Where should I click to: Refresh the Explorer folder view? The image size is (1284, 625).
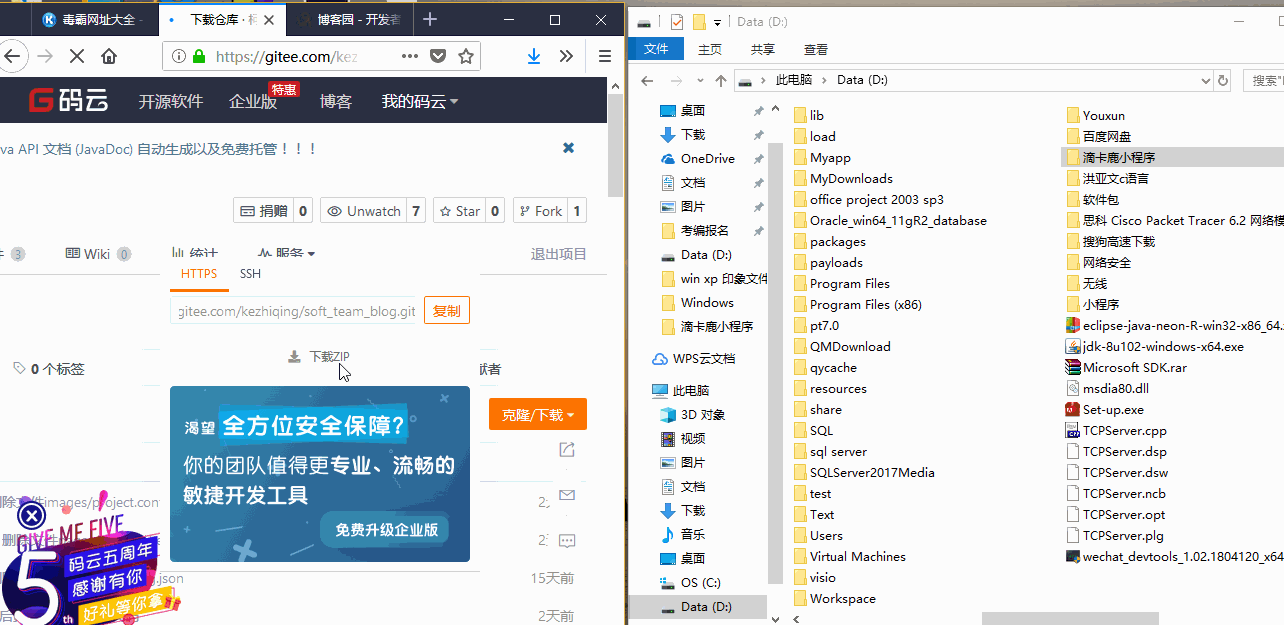[x=1222, y=80]
